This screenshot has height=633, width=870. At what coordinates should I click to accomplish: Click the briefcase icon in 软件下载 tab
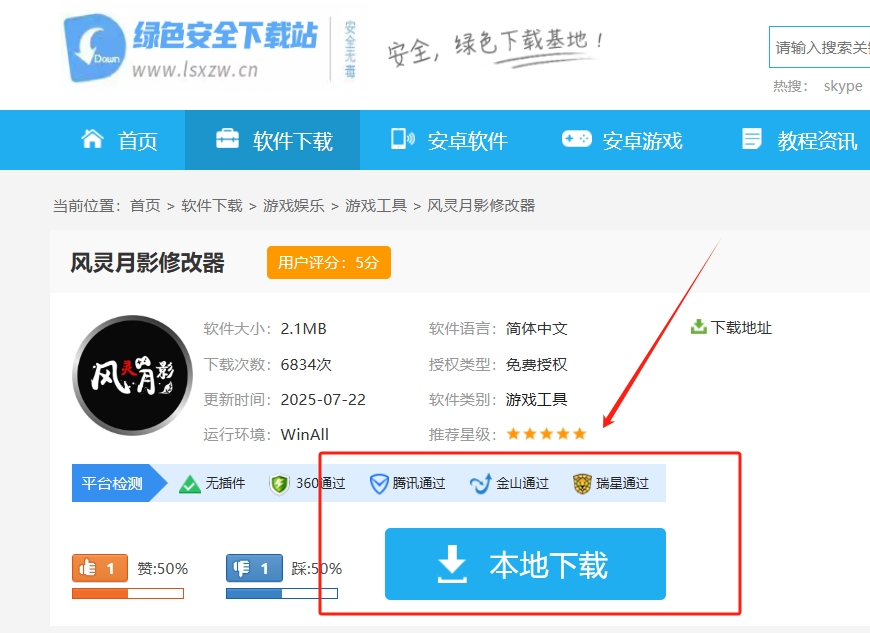coord(227,139)
